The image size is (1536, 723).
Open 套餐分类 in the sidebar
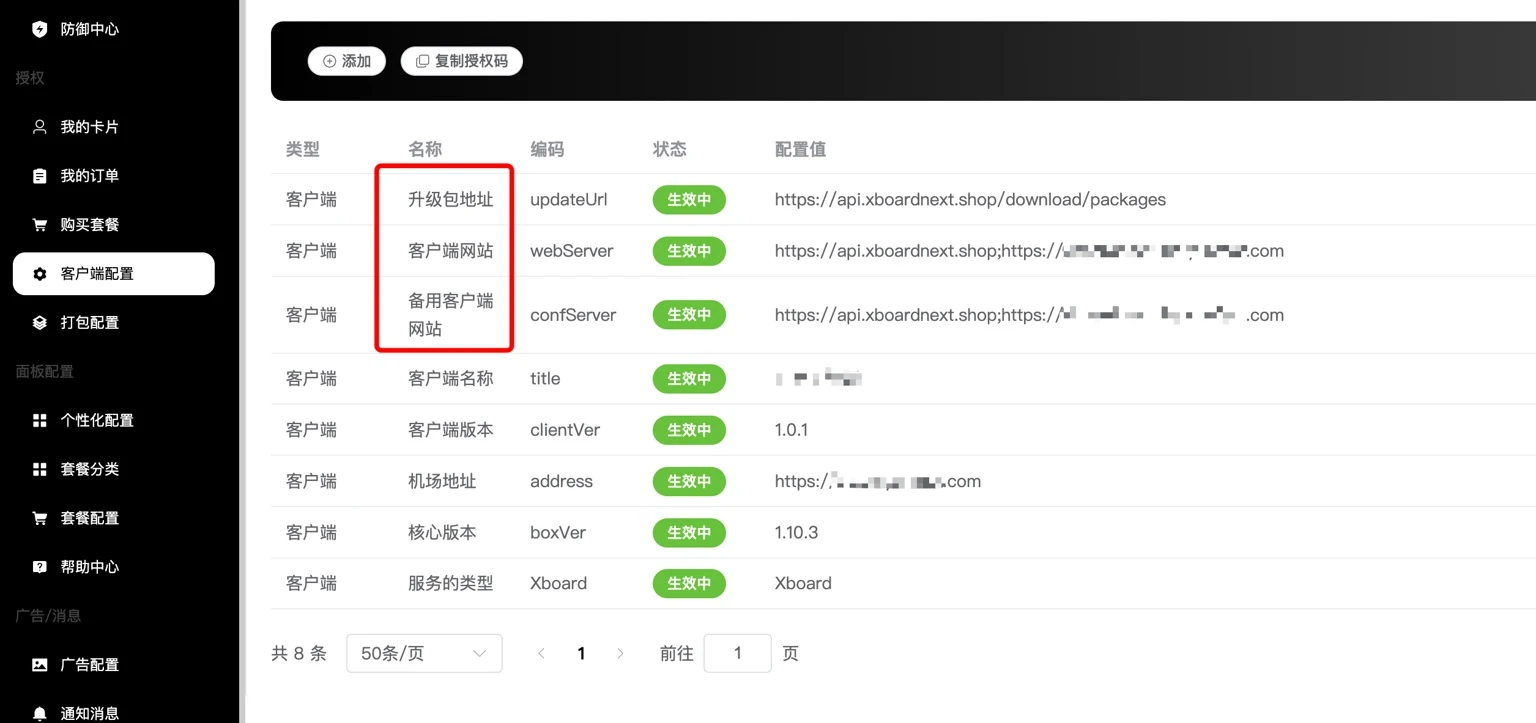pos(89,469)
